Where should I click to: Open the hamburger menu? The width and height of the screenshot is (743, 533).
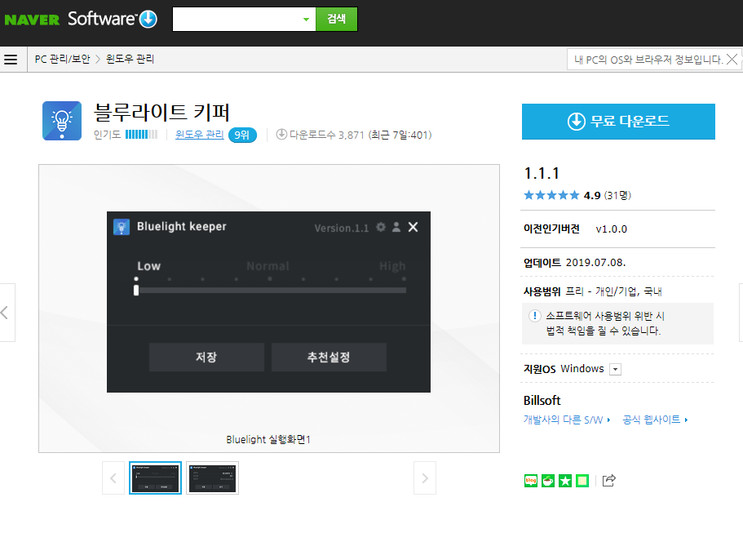10,59
